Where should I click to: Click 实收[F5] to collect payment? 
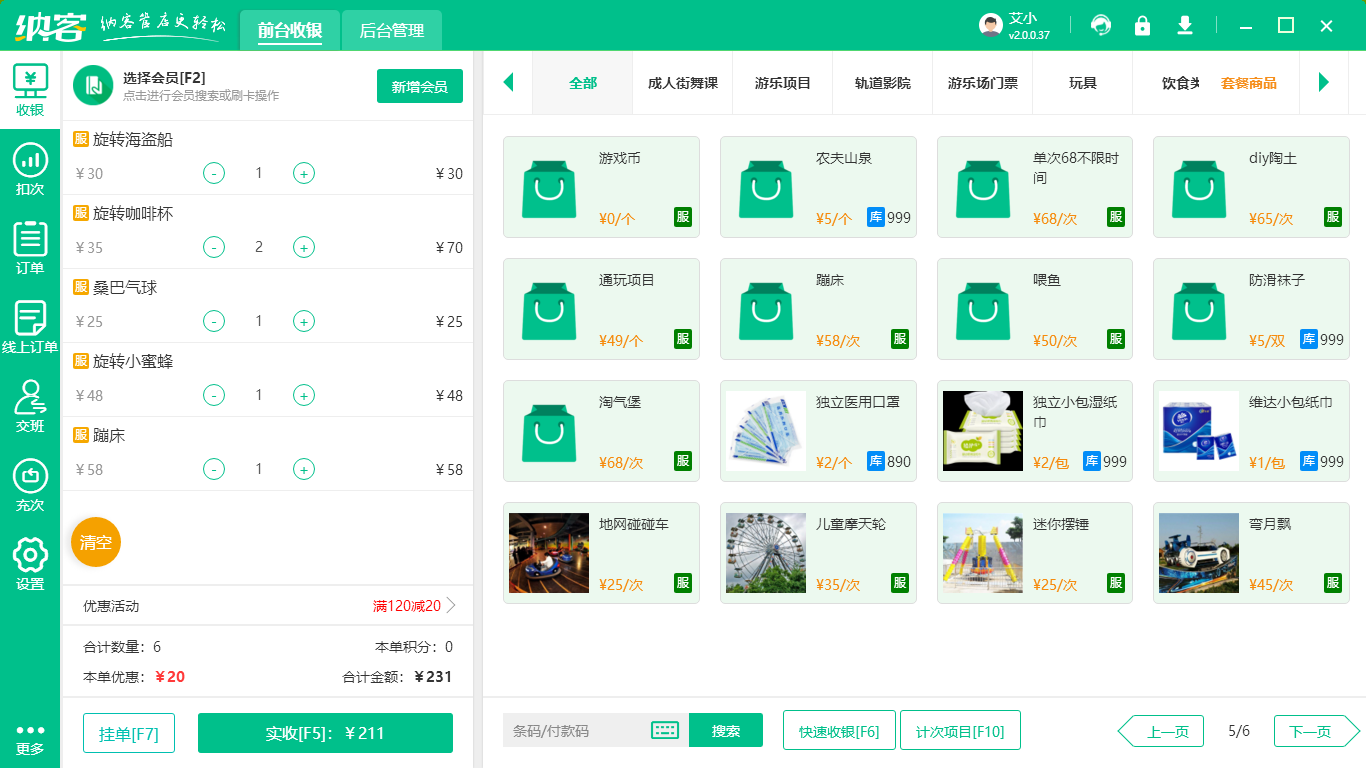click(325, 732)
